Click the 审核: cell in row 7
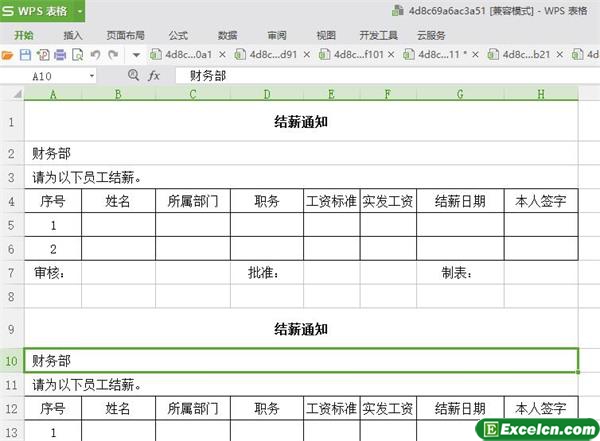Viewport: 600px width, 441px height. pos(53,273)
